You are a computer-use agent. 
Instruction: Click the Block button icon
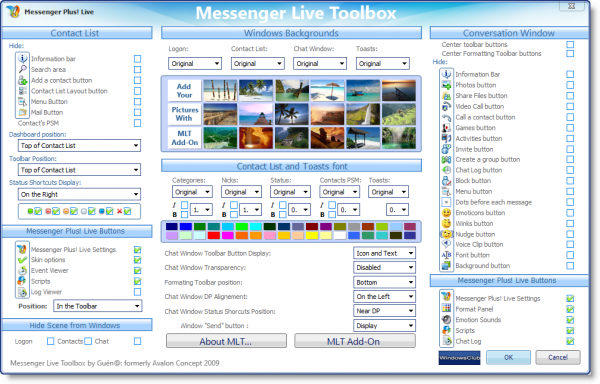point(446,181)
